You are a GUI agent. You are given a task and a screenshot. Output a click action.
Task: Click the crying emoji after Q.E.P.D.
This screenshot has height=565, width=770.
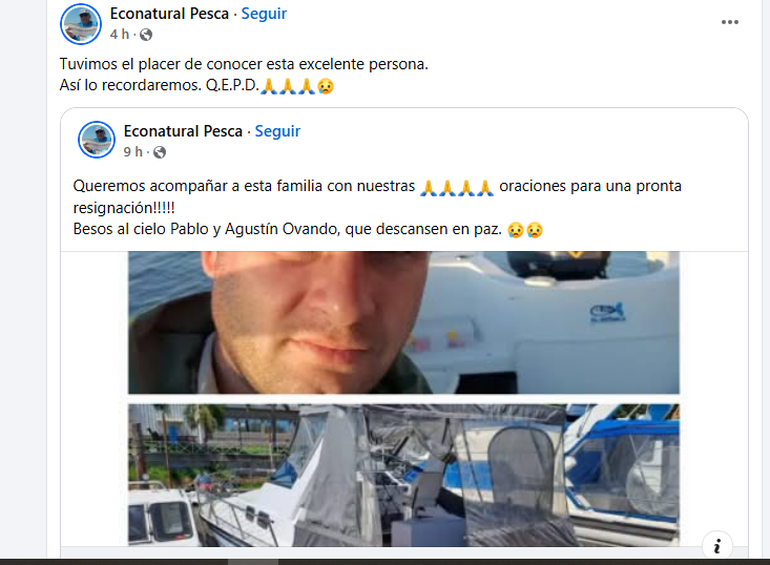[x=326, y=86]
